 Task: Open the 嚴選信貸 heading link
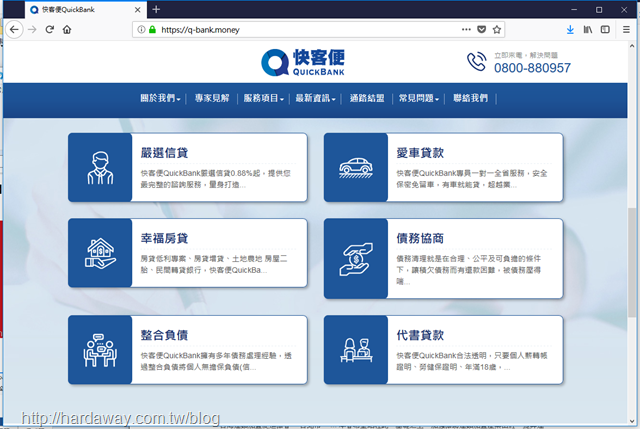[x=164, y=153]
